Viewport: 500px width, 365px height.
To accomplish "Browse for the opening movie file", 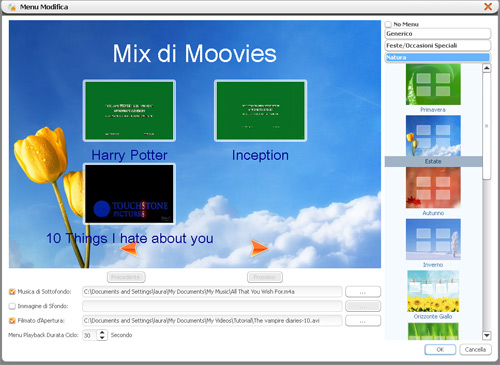I will [x=363, y=321].
